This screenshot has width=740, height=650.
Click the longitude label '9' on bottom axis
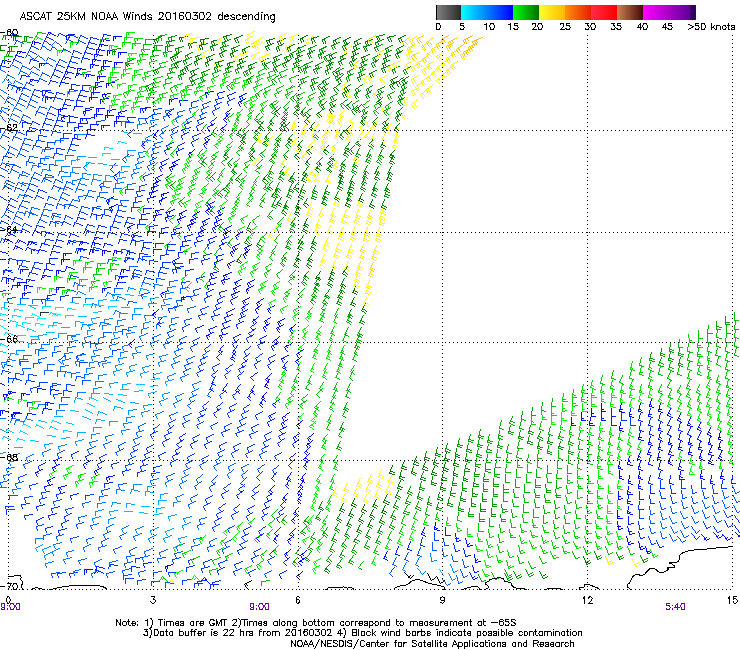(x=442, y=600)
